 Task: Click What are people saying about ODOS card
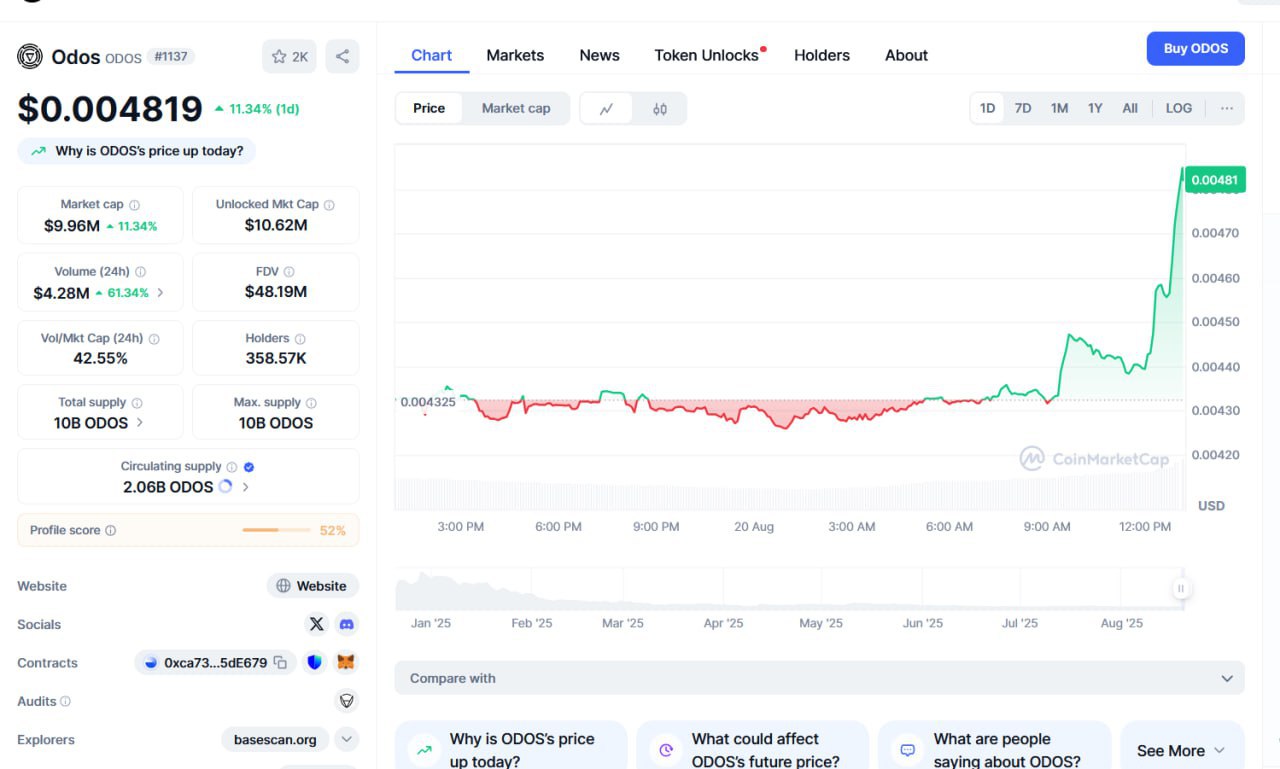click(x=994, y=747)
